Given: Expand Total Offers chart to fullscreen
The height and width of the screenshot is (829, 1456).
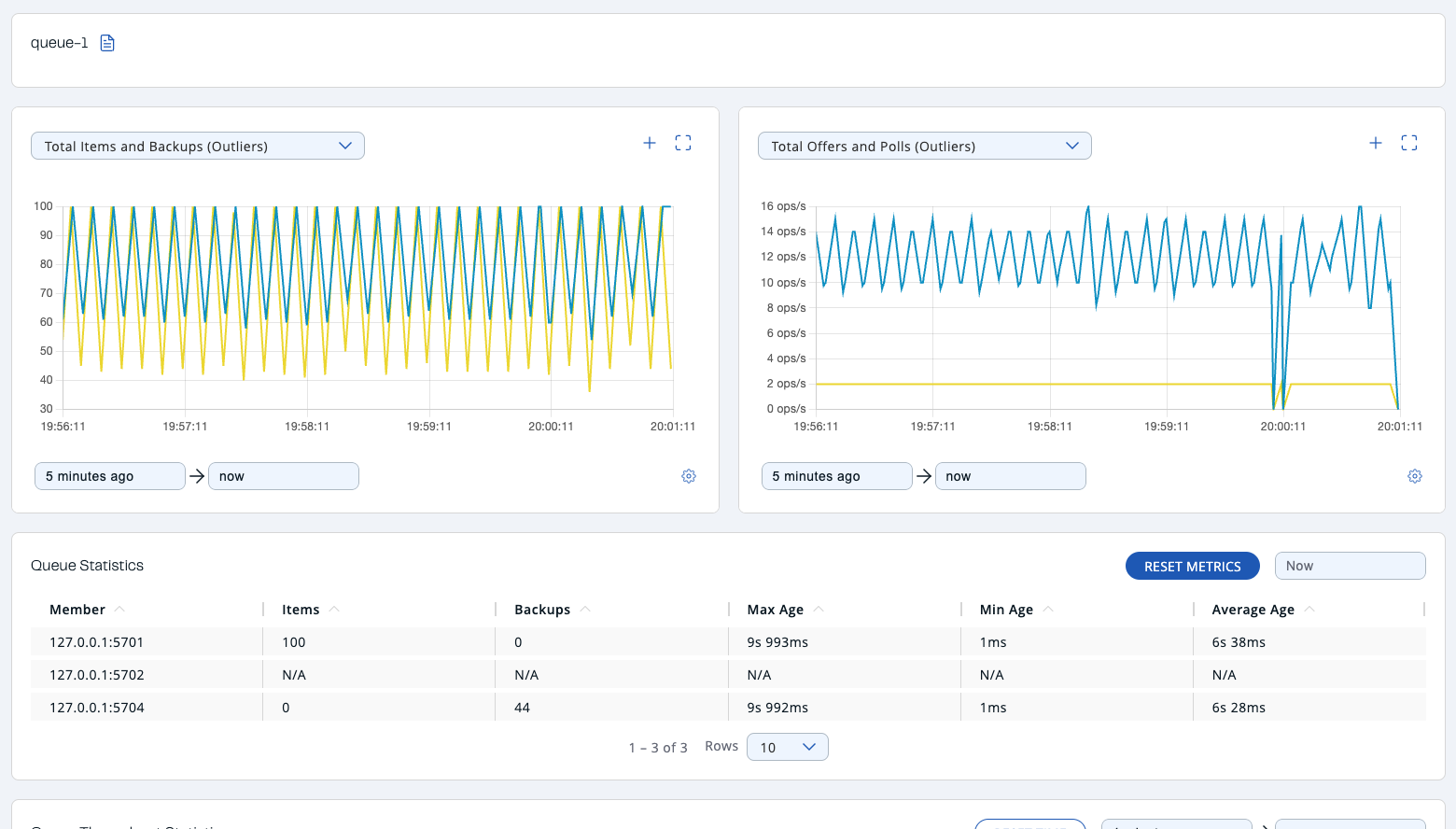Looking at the screenshot, I should click(x=1408, y=142).
